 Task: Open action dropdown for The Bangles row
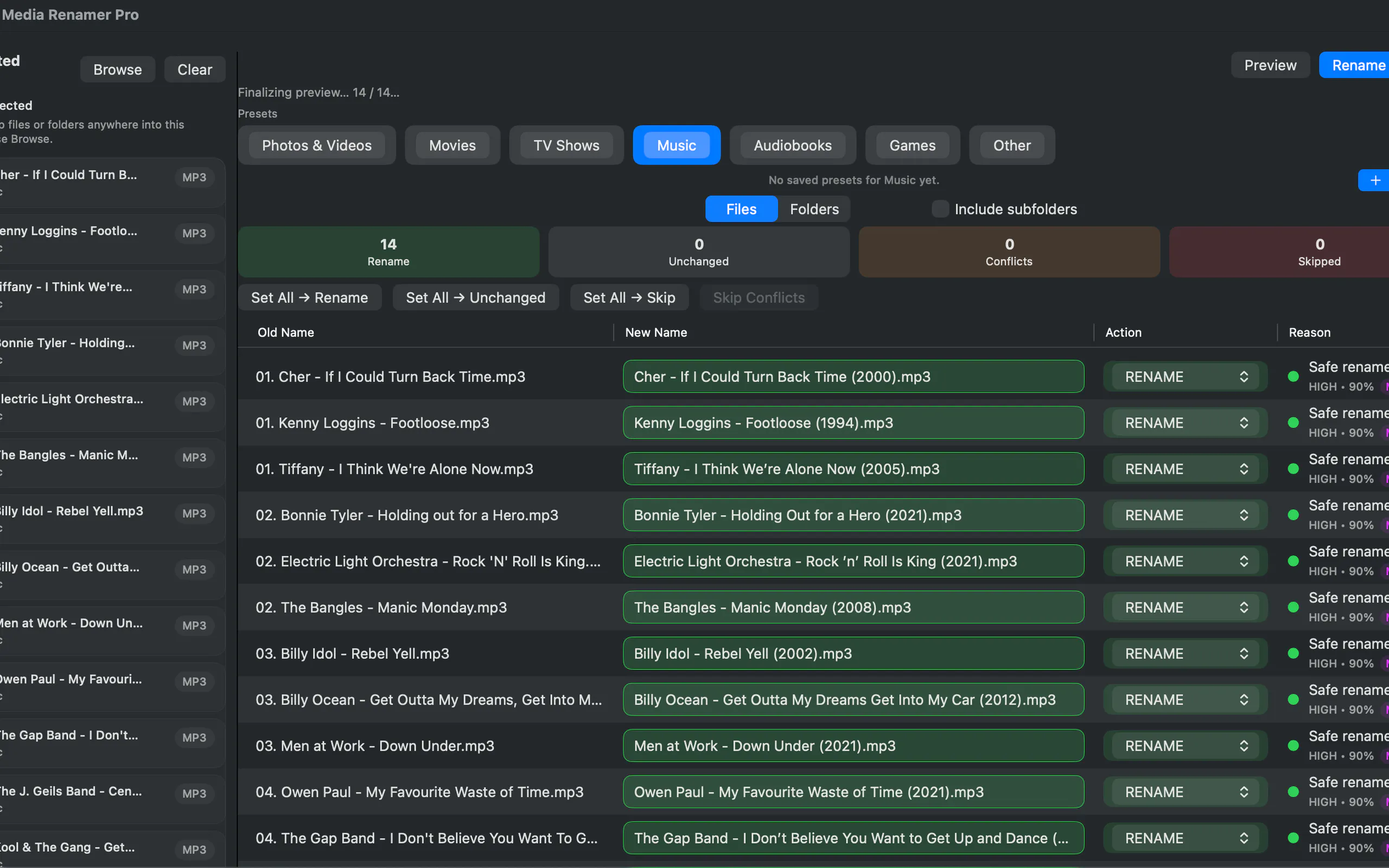1185,608
